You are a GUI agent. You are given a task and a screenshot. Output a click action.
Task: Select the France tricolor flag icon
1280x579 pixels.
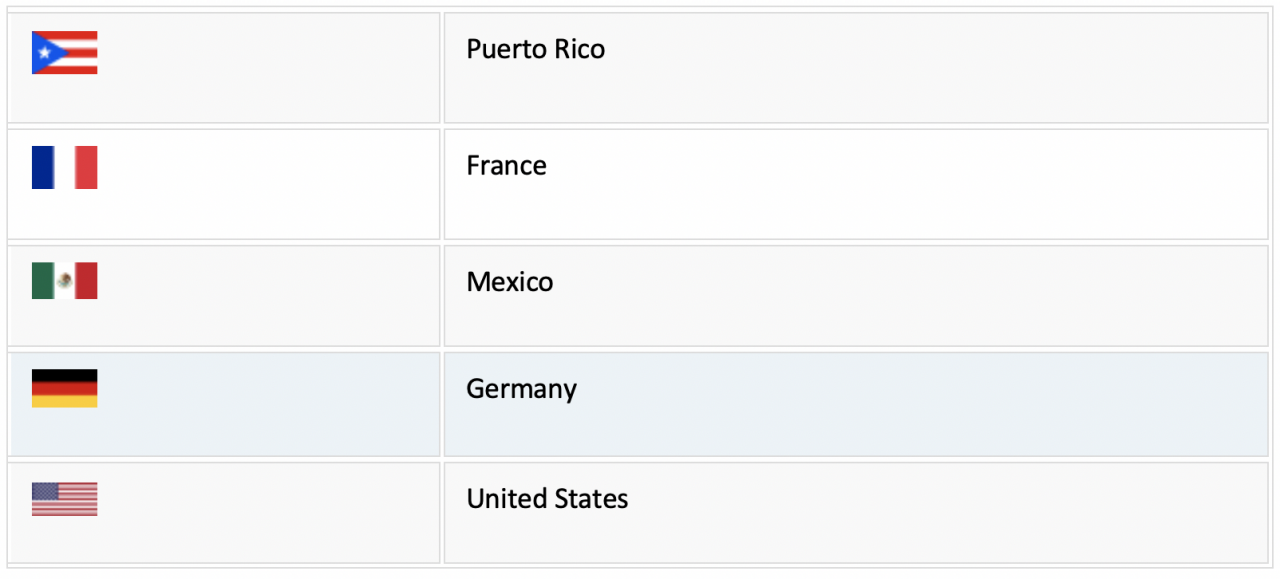64,167
